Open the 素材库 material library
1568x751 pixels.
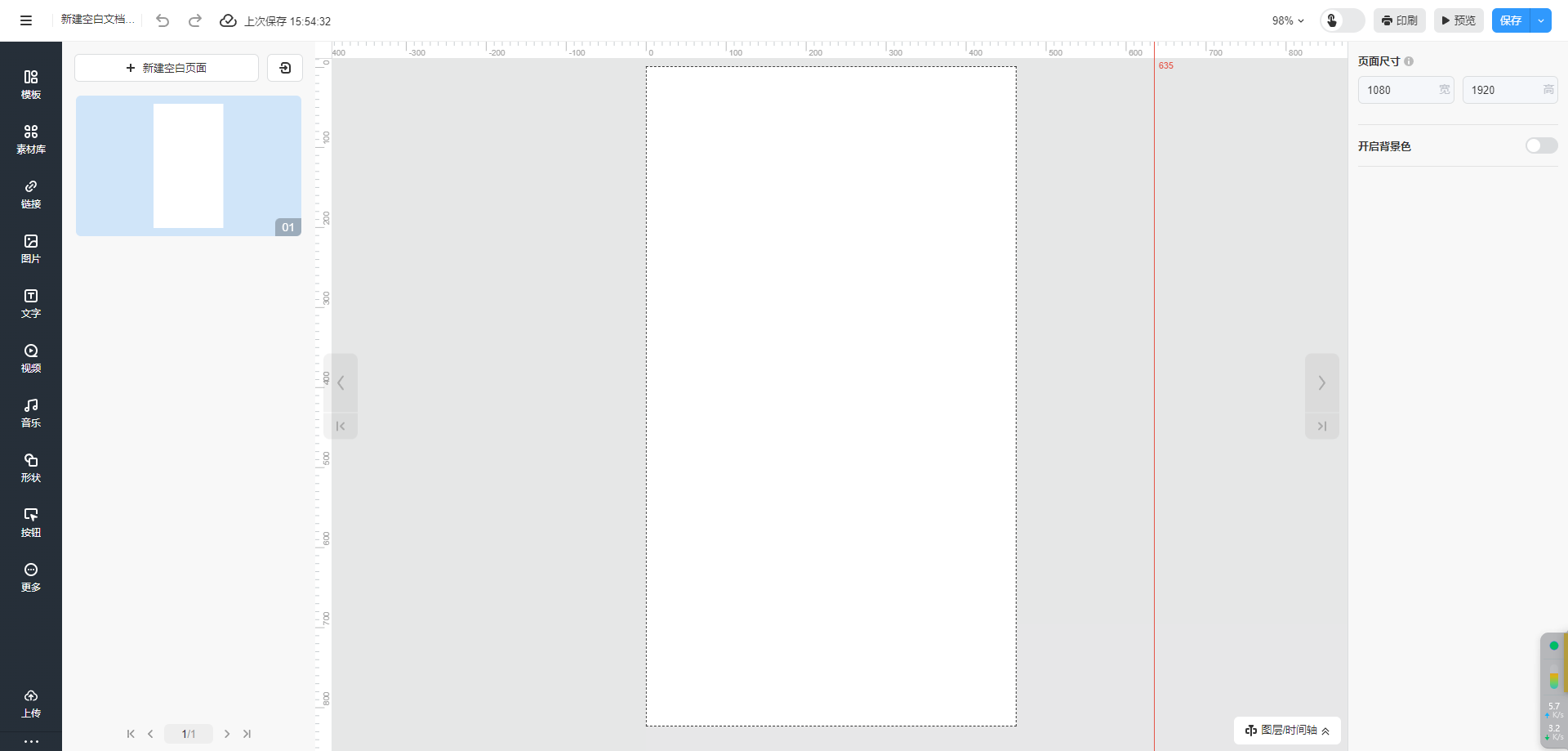(31, 139)
